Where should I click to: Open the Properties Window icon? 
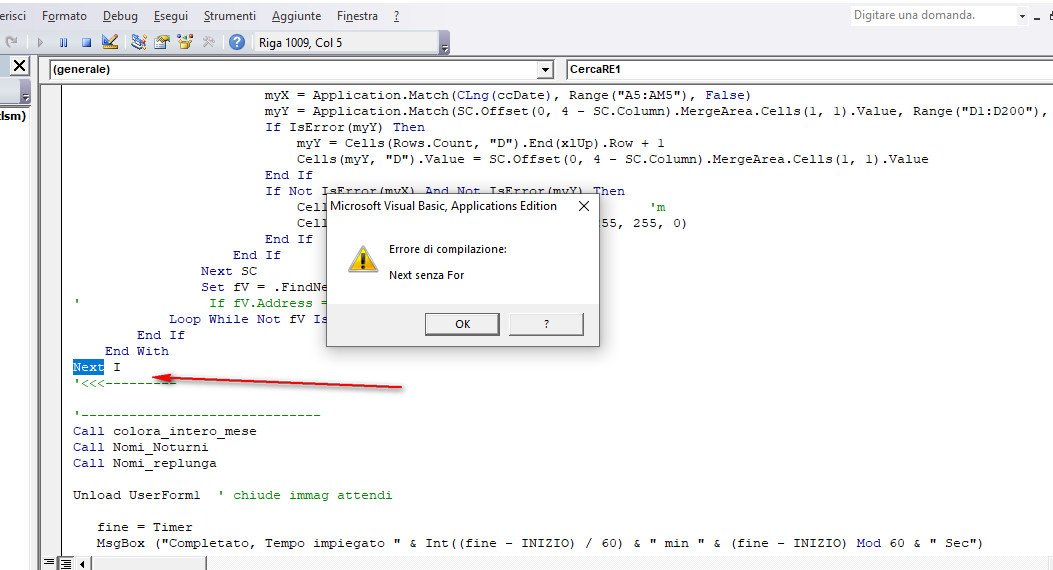(162, 42)
